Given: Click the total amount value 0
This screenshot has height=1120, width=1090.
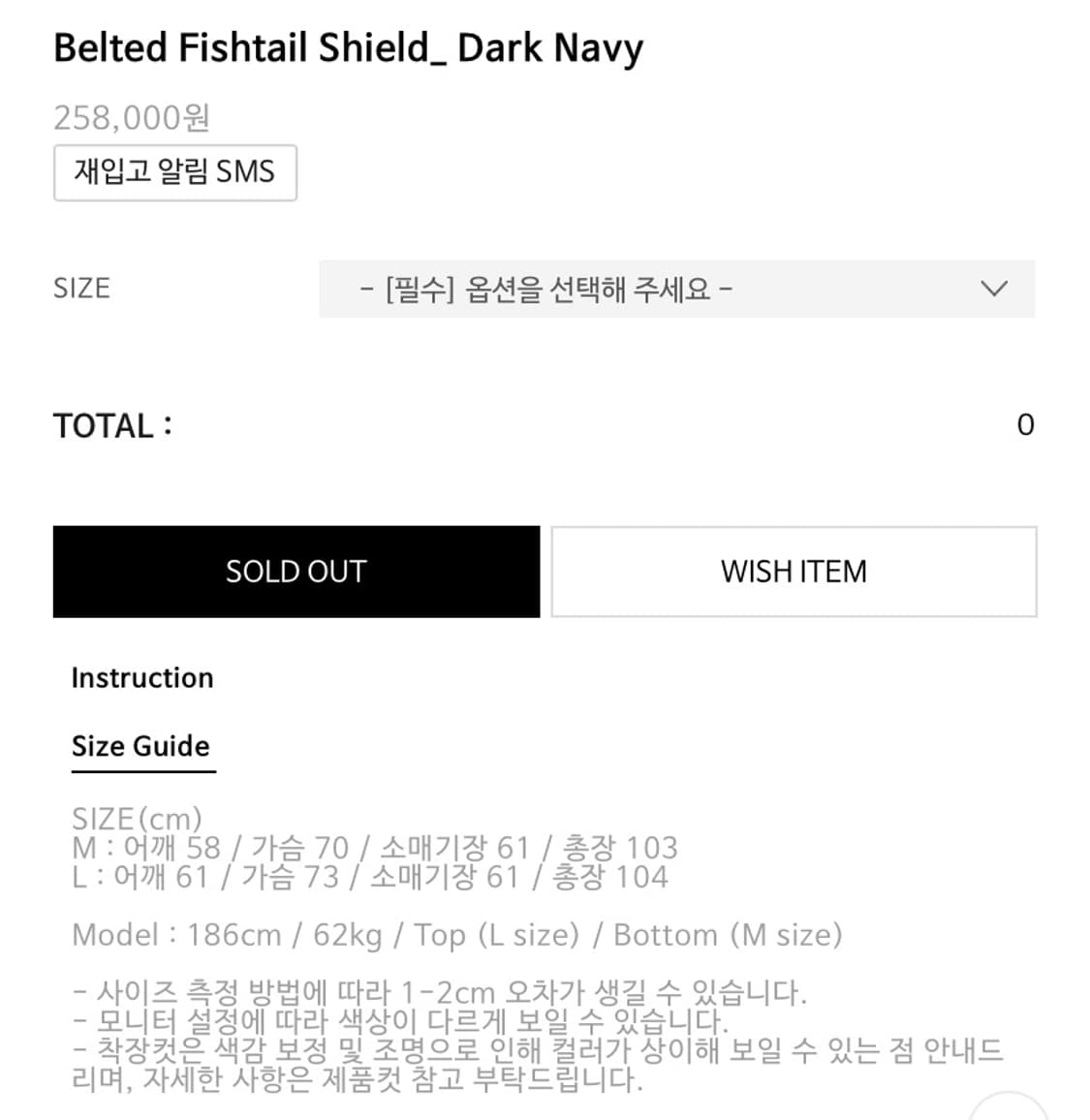Looking at the screenshot, I should tap(1025, 425).
